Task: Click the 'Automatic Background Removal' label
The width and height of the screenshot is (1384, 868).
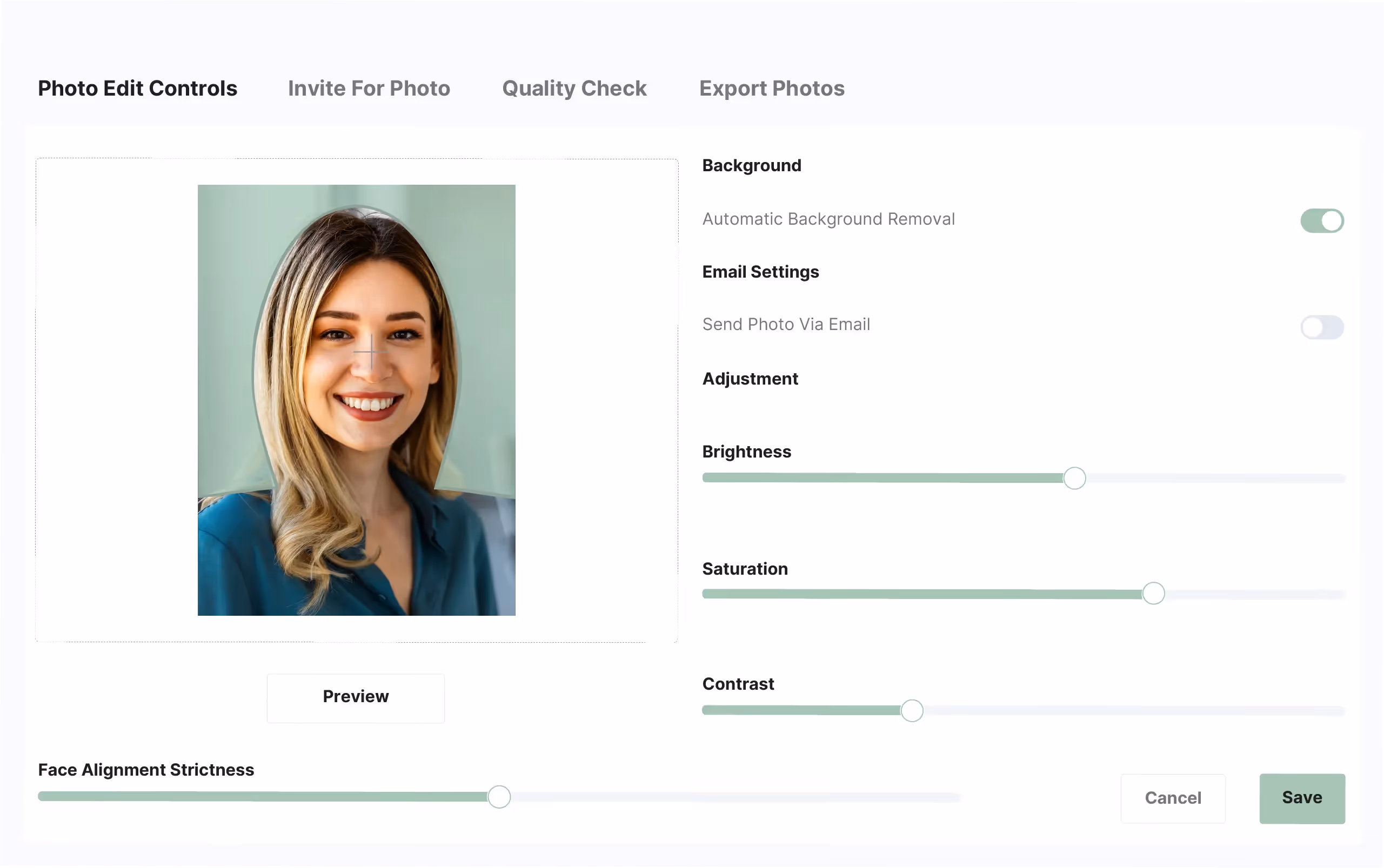Action: (x=828, y=219)
